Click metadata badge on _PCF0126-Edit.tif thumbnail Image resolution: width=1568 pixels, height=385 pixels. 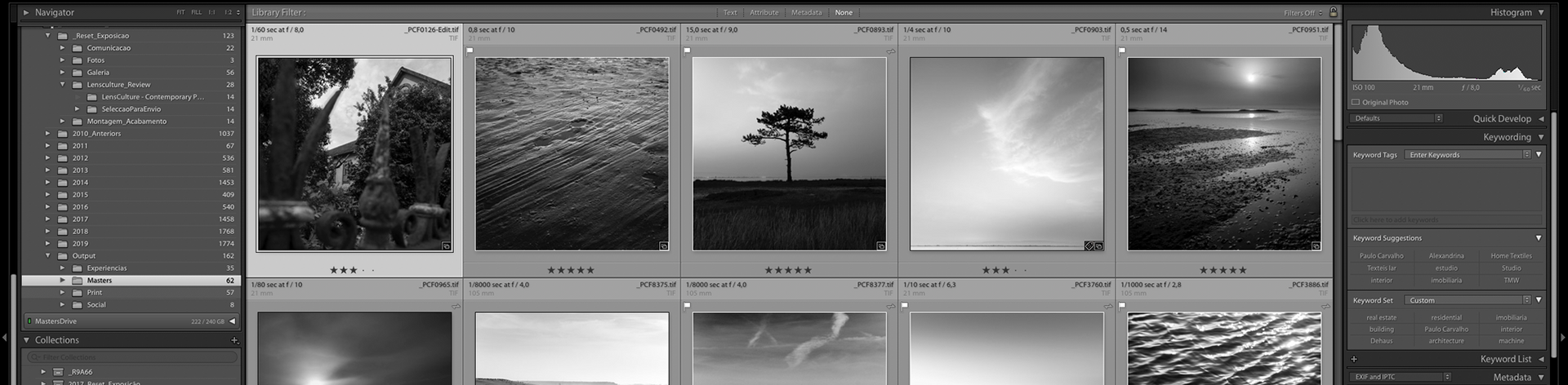coord(447,246)
